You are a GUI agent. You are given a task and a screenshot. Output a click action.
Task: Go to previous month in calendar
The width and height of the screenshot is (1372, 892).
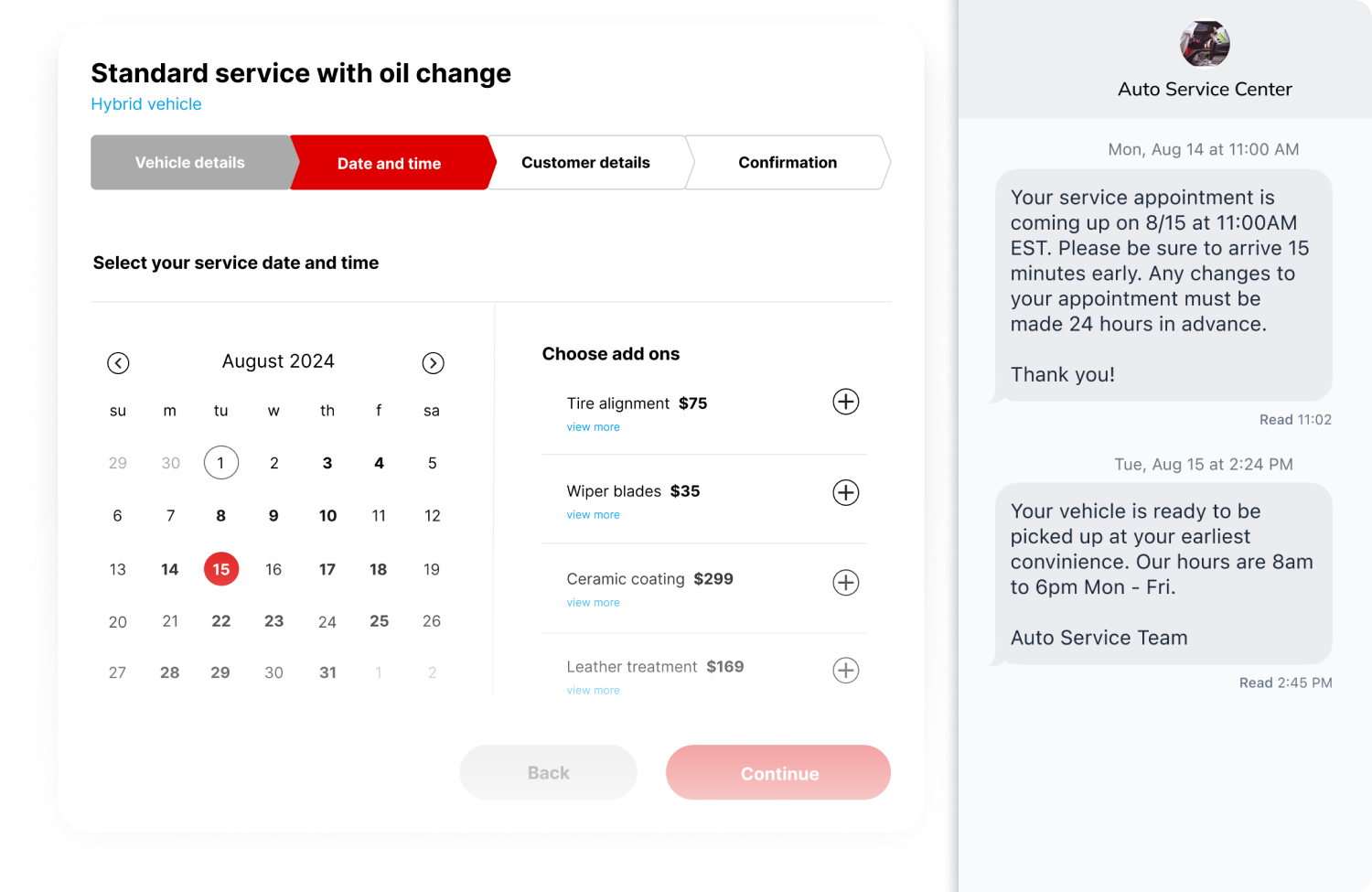click(118, 363)
